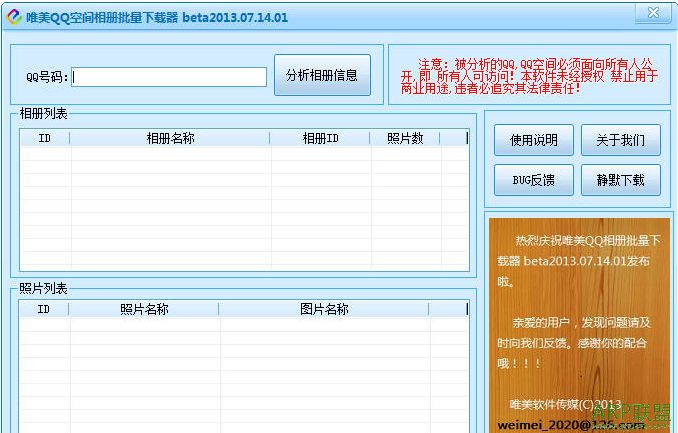678x433 pixels.
Task: Click the 唯美软件传媒(C)2013 copyright text
Action: coord(565,404)
